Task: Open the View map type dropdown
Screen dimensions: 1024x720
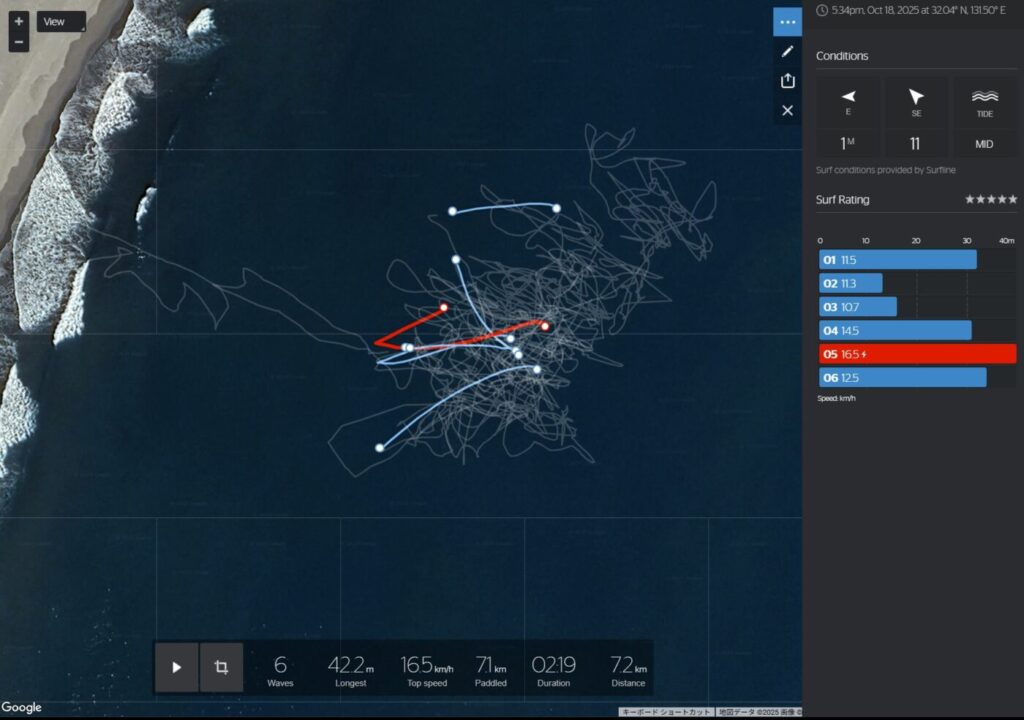Action: coord(61,22)
